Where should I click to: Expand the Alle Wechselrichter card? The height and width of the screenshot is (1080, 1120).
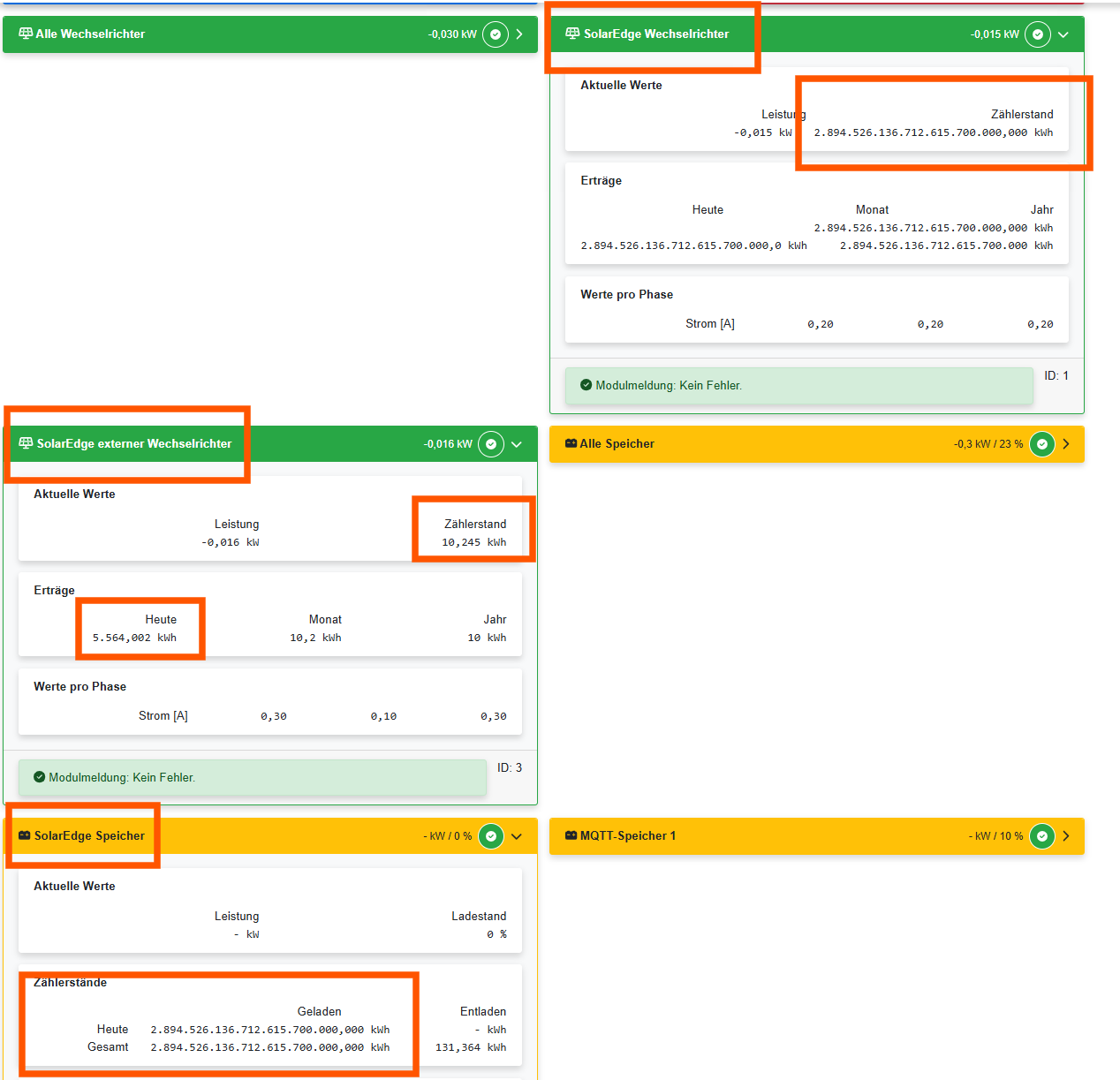click(519, 34)
